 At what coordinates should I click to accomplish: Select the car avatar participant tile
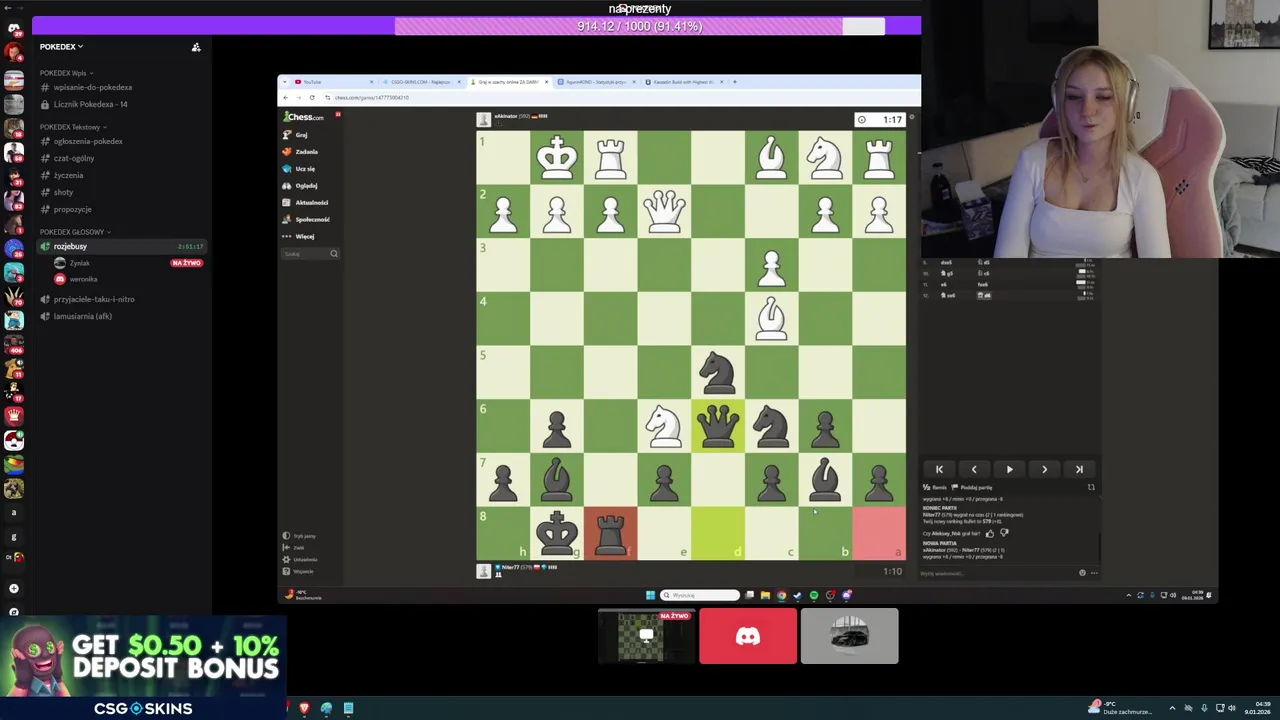849,636
